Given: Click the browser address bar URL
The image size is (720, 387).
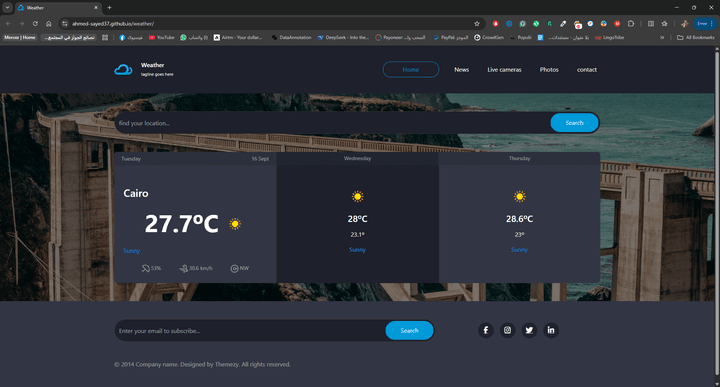Looking at the screenshot, I should point(113,23).
